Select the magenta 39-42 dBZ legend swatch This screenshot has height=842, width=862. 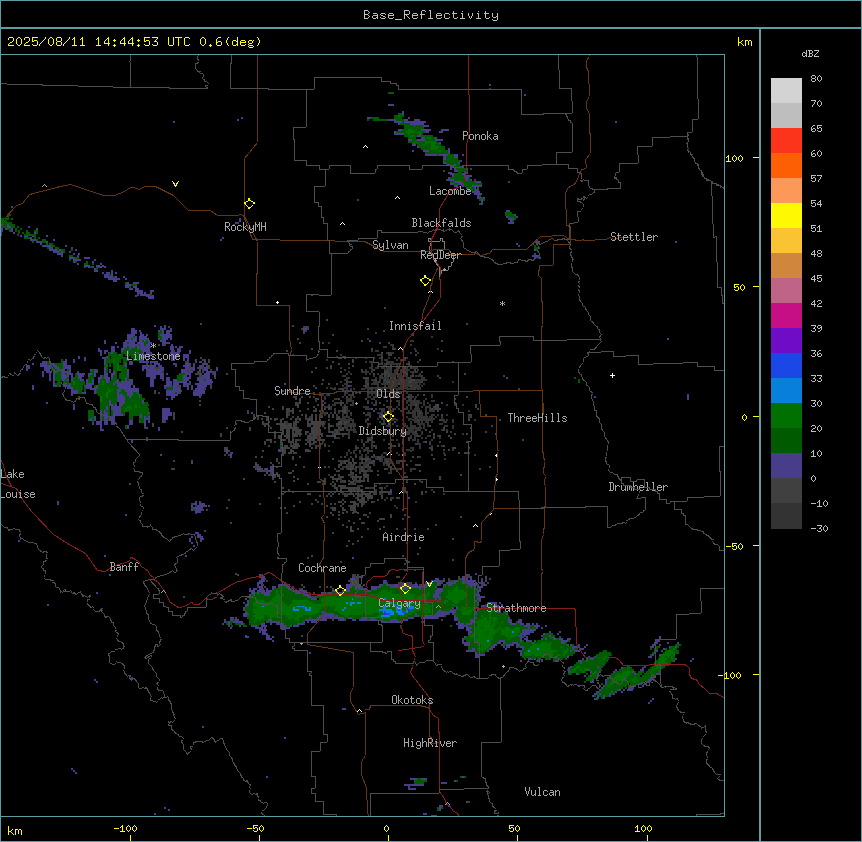[x=786, y=315]
